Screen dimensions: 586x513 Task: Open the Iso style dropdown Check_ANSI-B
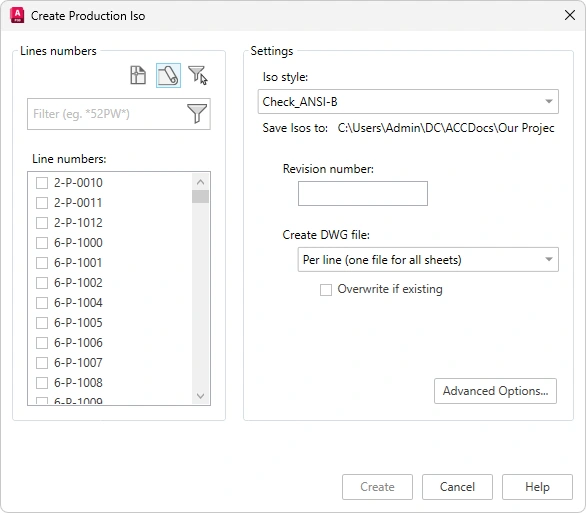[408, 102]
